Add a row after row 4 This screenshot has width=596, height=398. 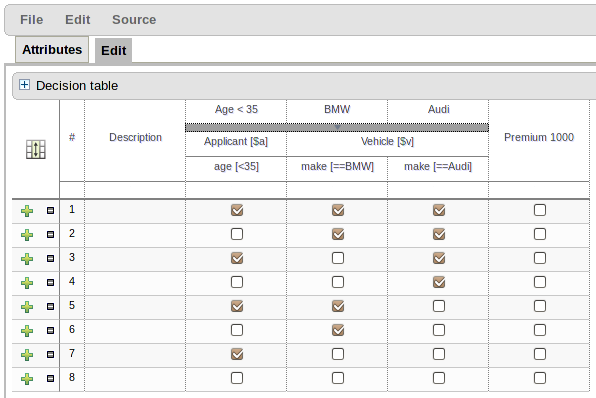27,283
